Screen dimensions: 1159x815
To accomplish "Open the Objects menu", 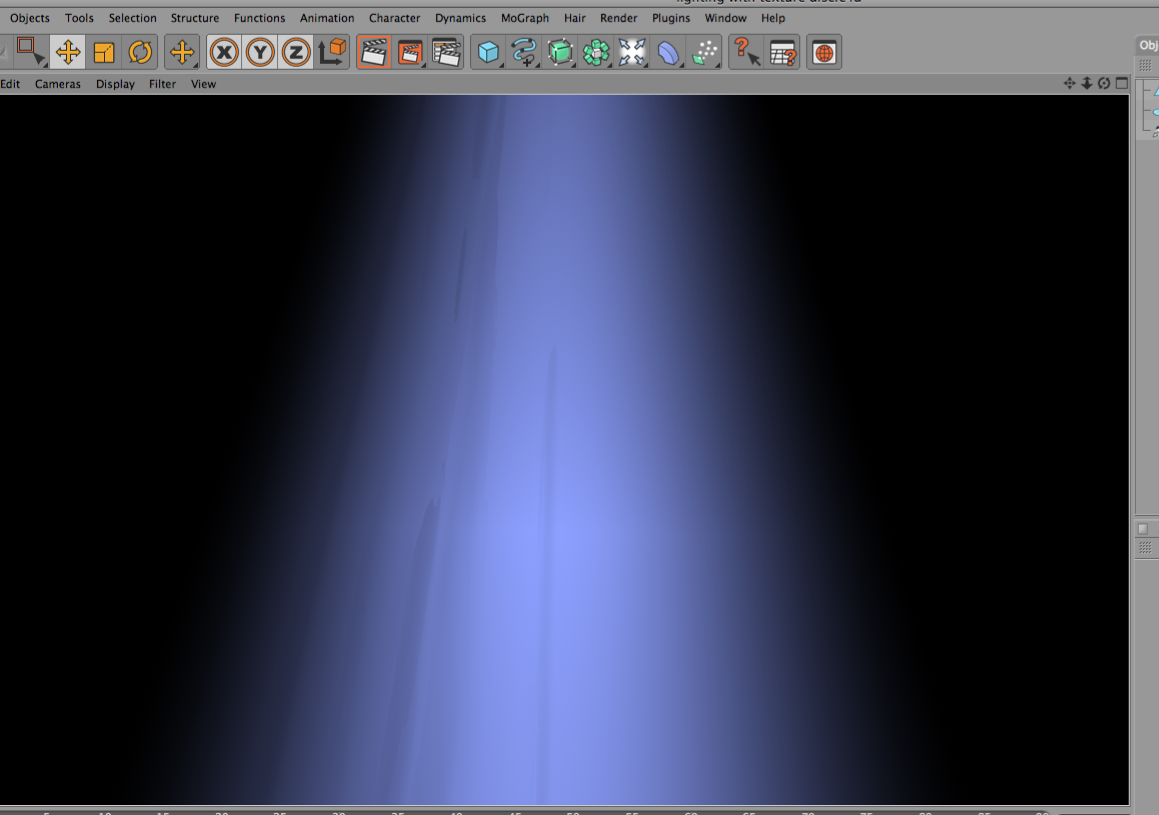I will coord(30,18).
